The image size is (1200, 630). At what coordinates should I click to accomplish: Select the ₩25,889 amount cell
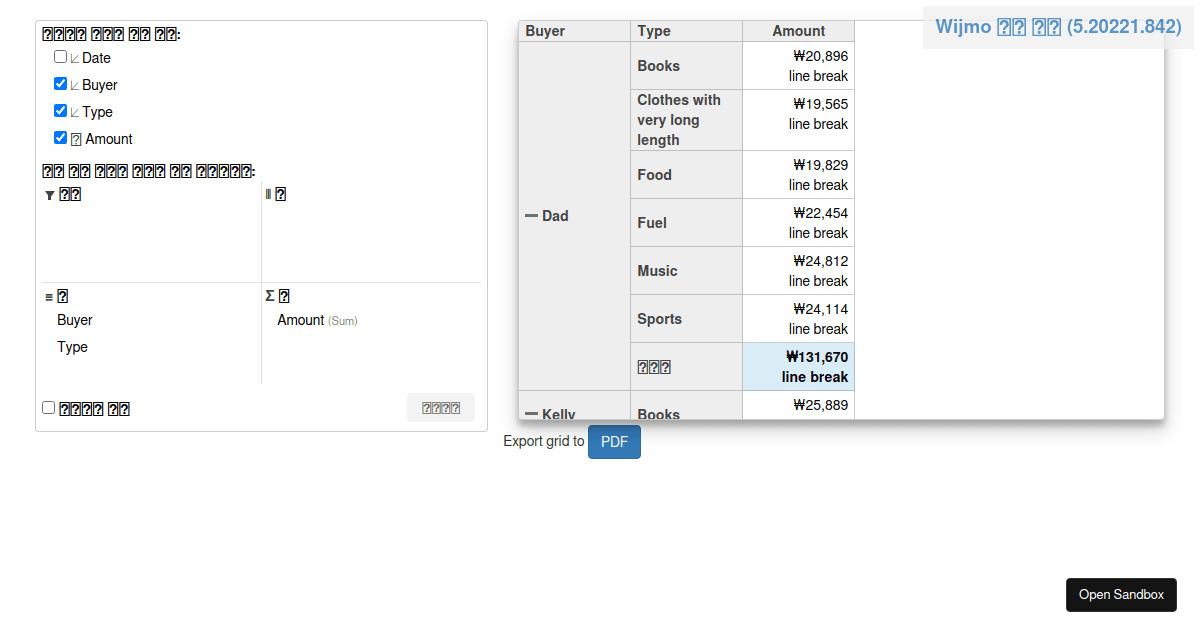pos(799,405)
